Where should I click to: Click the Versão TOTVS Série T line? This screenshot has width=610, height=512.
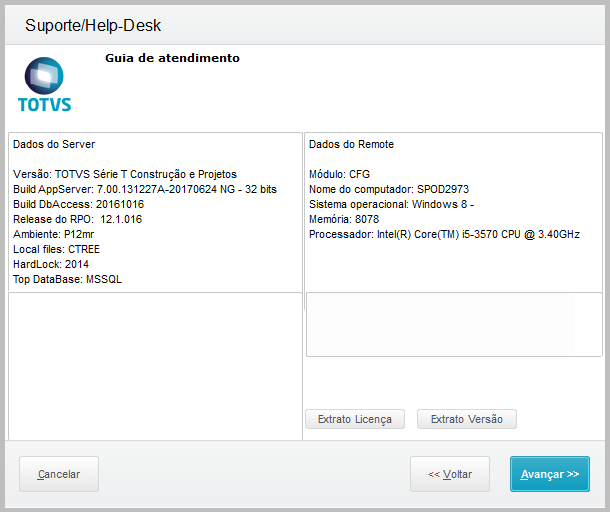[125, 174]
